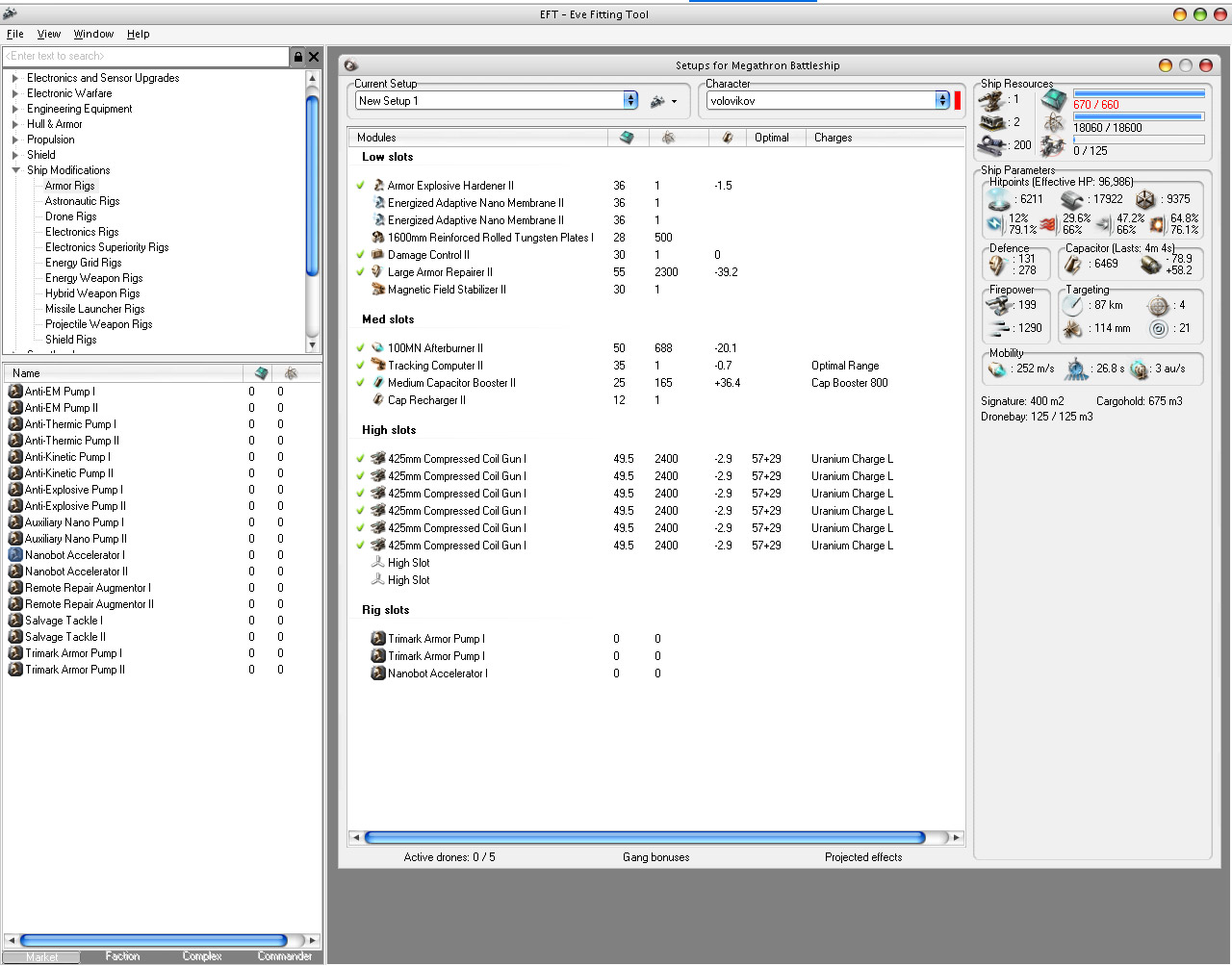Click the capacitor icon column header in modules table

click(x=728, y=138)
